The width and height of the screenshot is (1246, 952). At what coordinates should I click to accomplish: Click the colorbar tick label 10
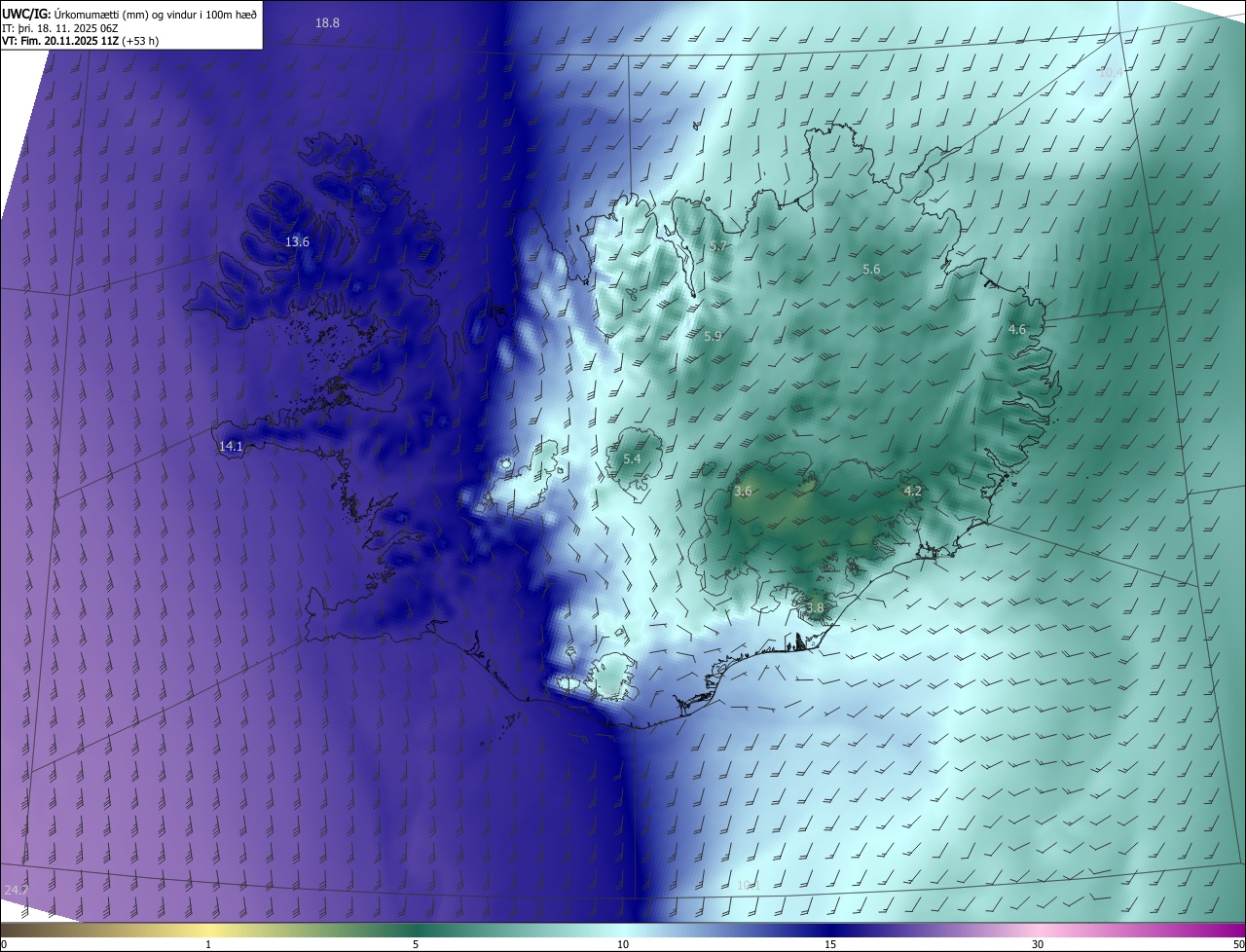tap(623, 944)
